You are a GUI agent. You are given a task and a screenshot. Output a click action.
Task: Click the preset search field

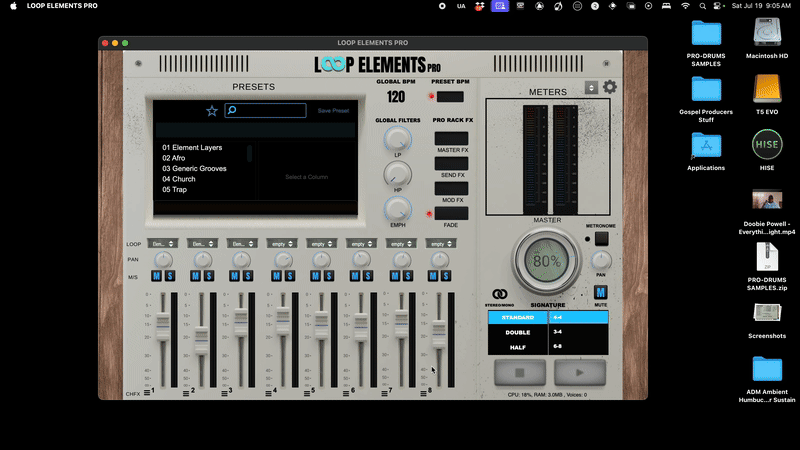(266, 110)
